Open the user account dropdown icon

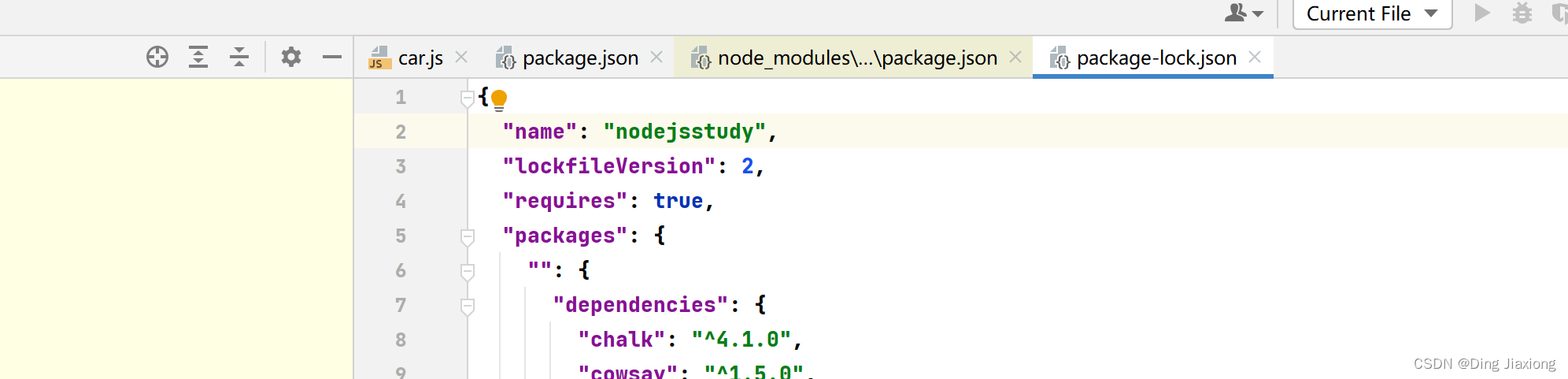coord(1244,13)
